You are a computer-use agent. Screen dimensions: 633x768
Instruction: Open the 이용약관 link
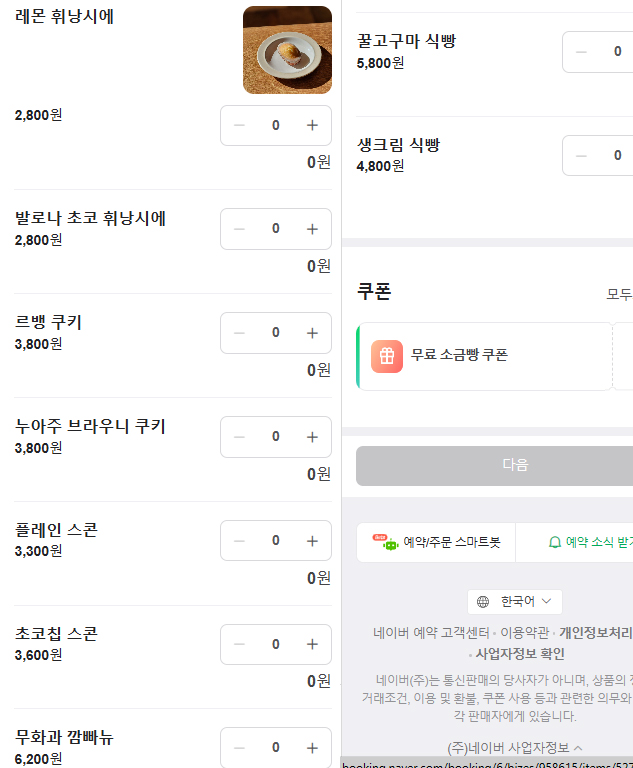(x=525, y=633)
